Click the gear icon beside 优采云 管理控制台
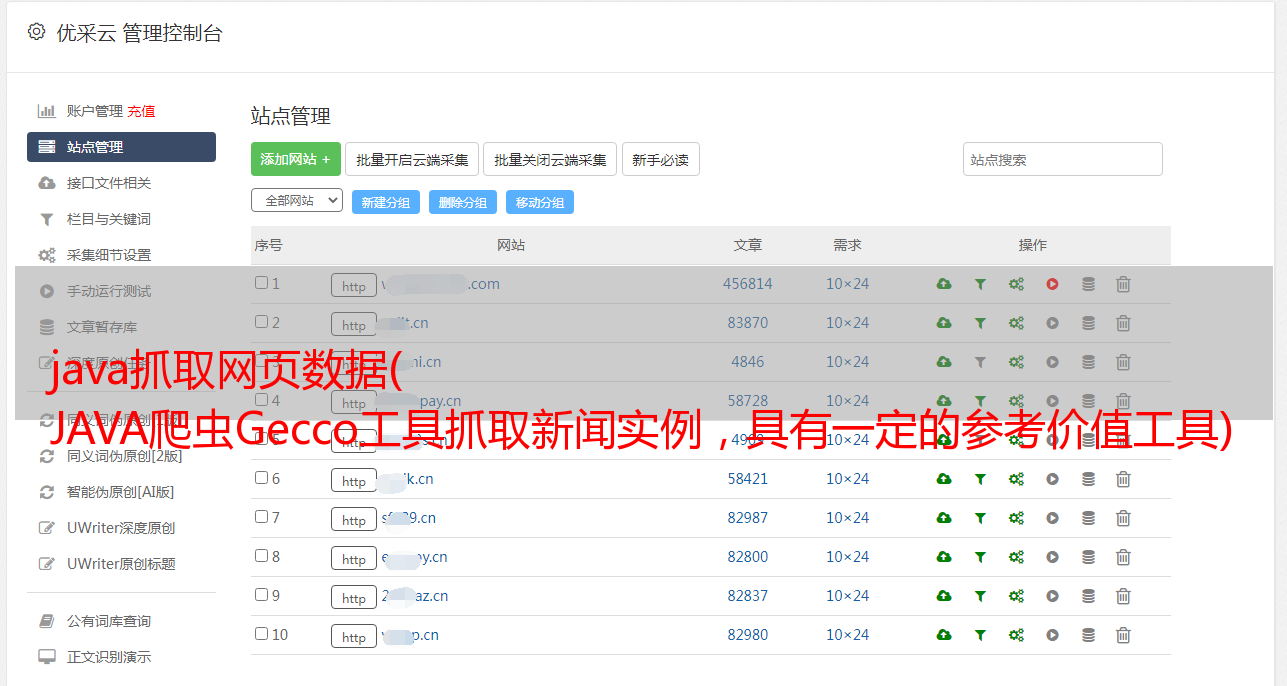The width and height of the screenshot is (1287, 686). tap(36, 32)
